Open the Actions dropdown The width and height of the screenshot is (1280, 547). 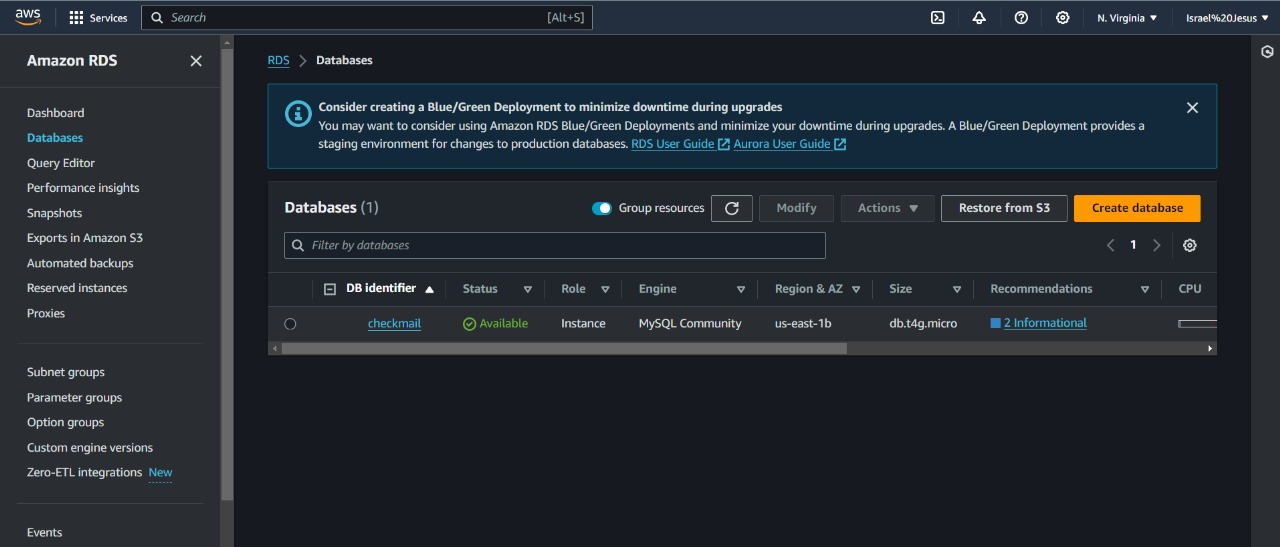coord(888,208)
